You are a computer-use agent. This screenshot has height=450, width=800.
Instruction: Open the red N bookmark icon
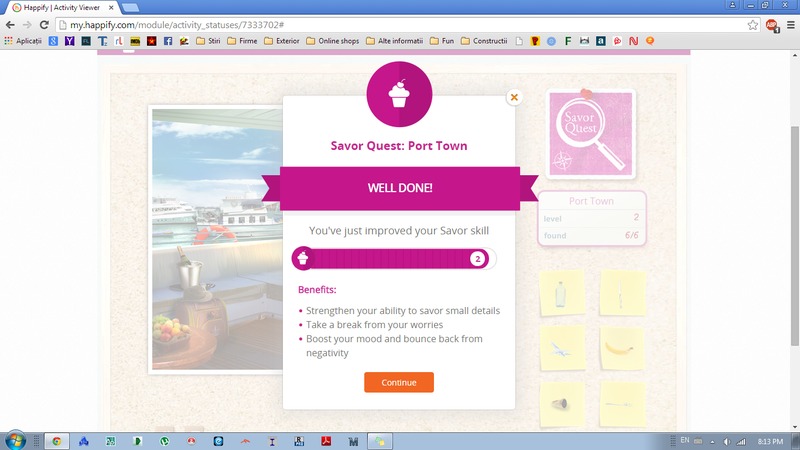click(633, 41)
